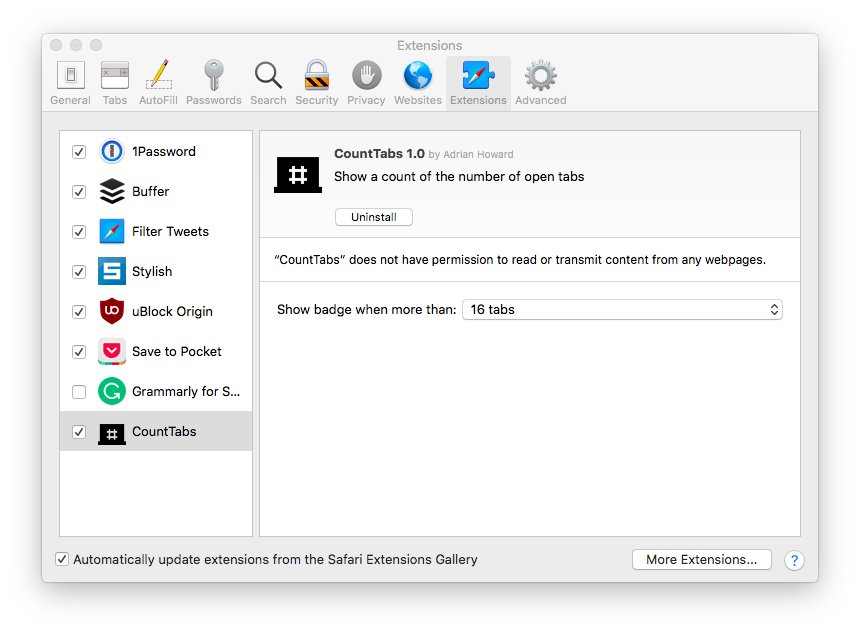860x632 pixels.
Task: Select the Save to Pocket icon
Action: 112,351
